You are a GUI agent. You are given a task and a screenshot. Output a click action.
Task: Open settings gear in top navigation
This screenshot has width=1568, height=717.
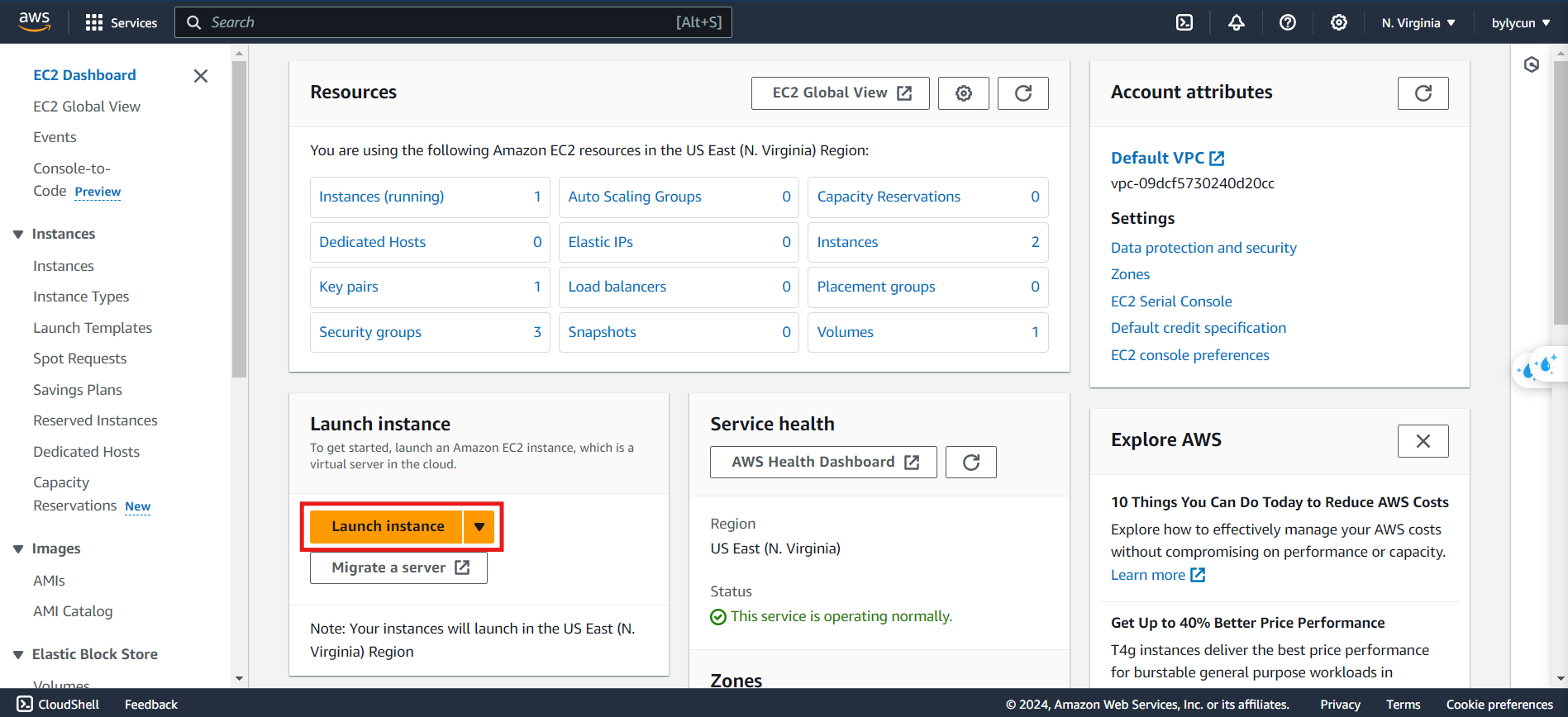(x=1338, y=22)
